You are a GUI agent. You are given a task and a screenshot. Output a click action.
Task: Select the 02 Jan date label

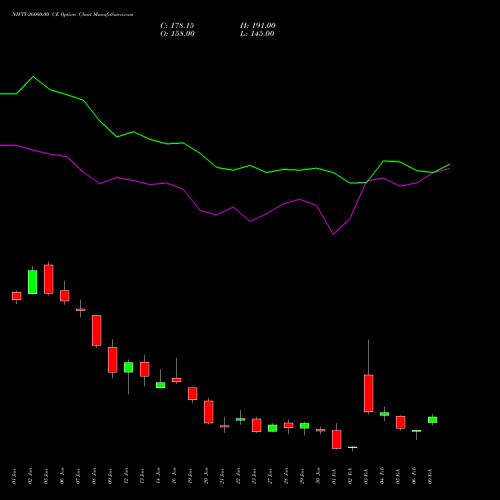pyautogui.click(x=30, y=476)
